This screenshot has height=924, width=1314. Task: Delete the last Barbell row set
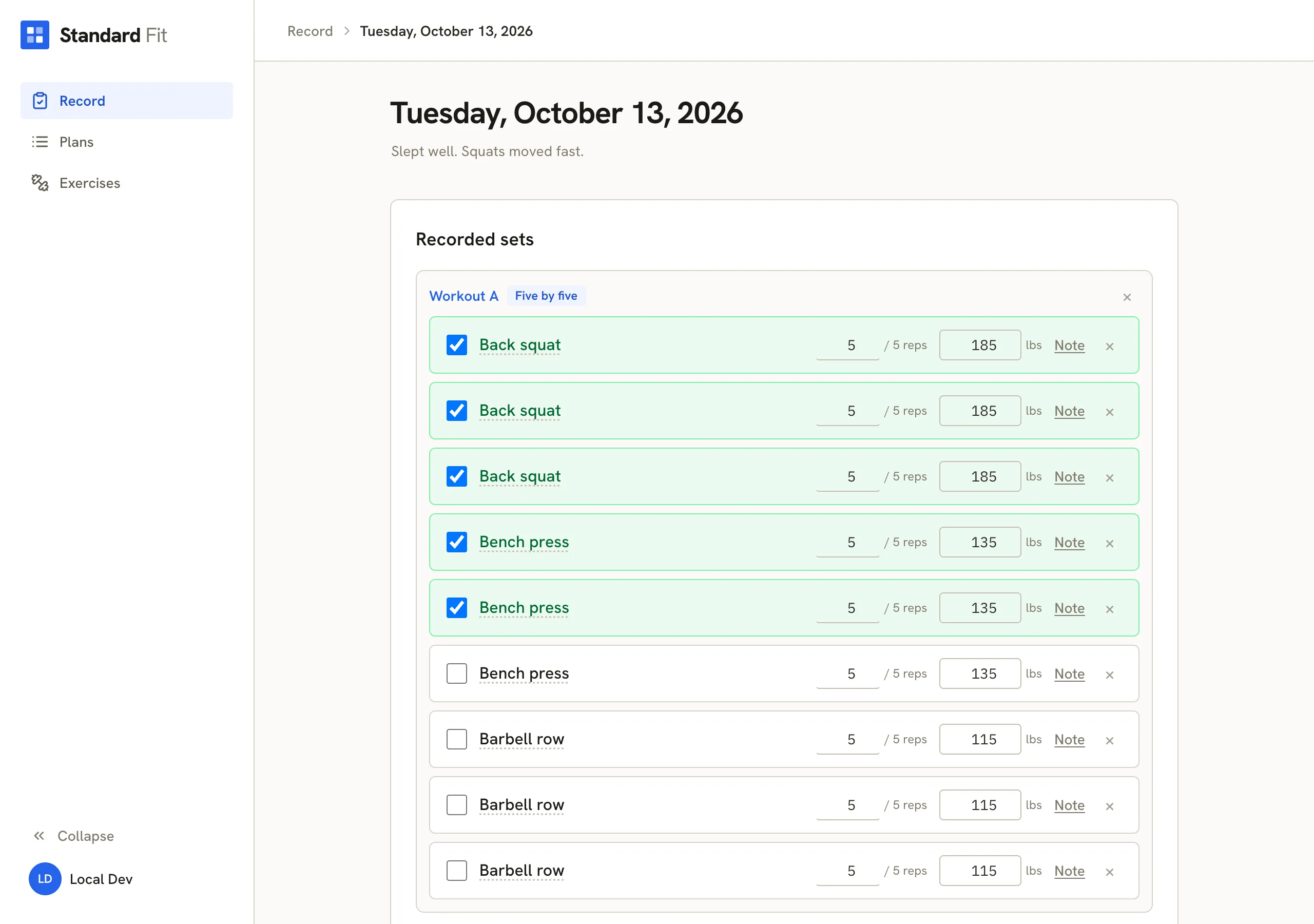(x=1110, y=872)
